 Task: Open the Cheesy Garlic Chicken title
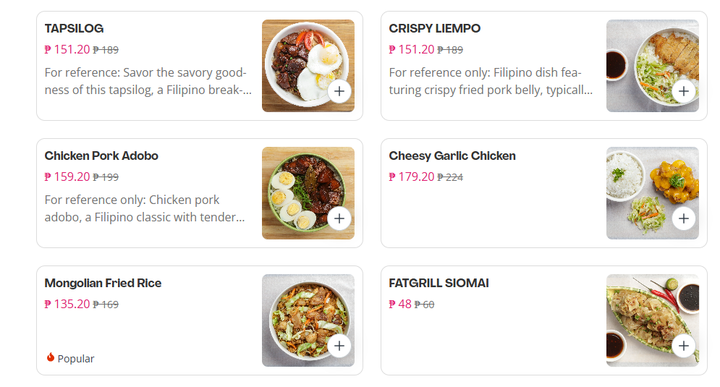click(x=452, y=156)
